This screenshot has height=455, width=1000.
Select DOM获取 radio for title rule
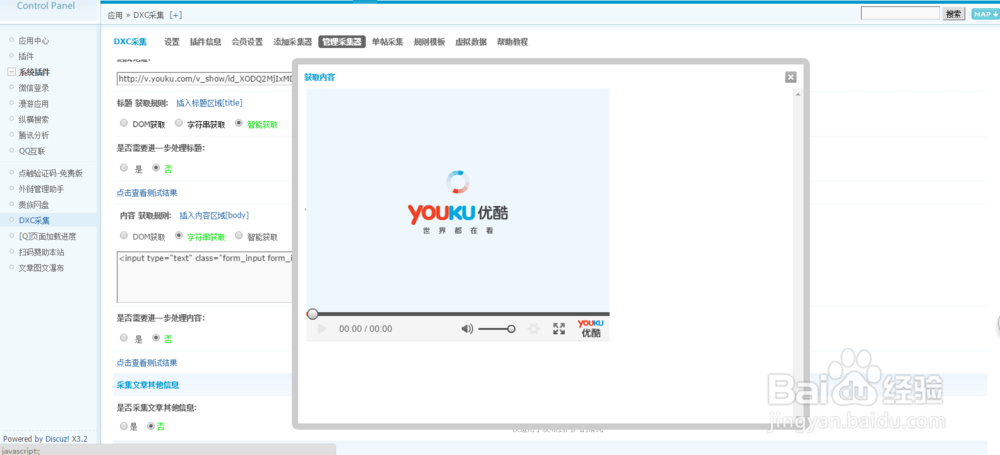click(124, 123)
